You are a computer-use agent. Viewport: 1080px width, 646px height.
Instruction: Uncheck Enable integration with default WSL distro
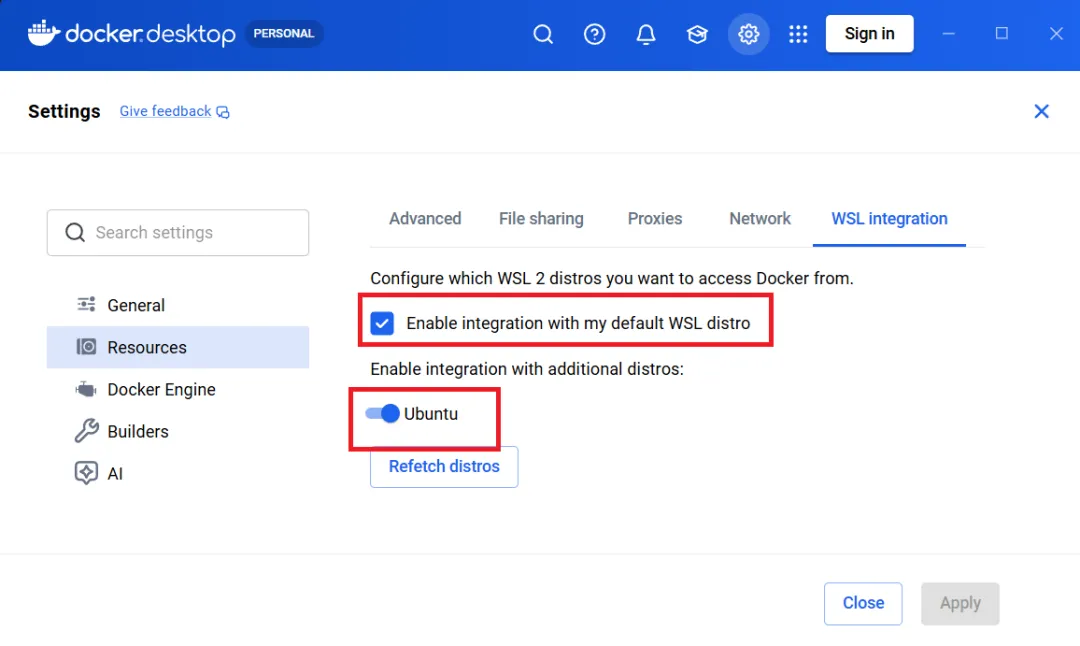click(382, 323)
